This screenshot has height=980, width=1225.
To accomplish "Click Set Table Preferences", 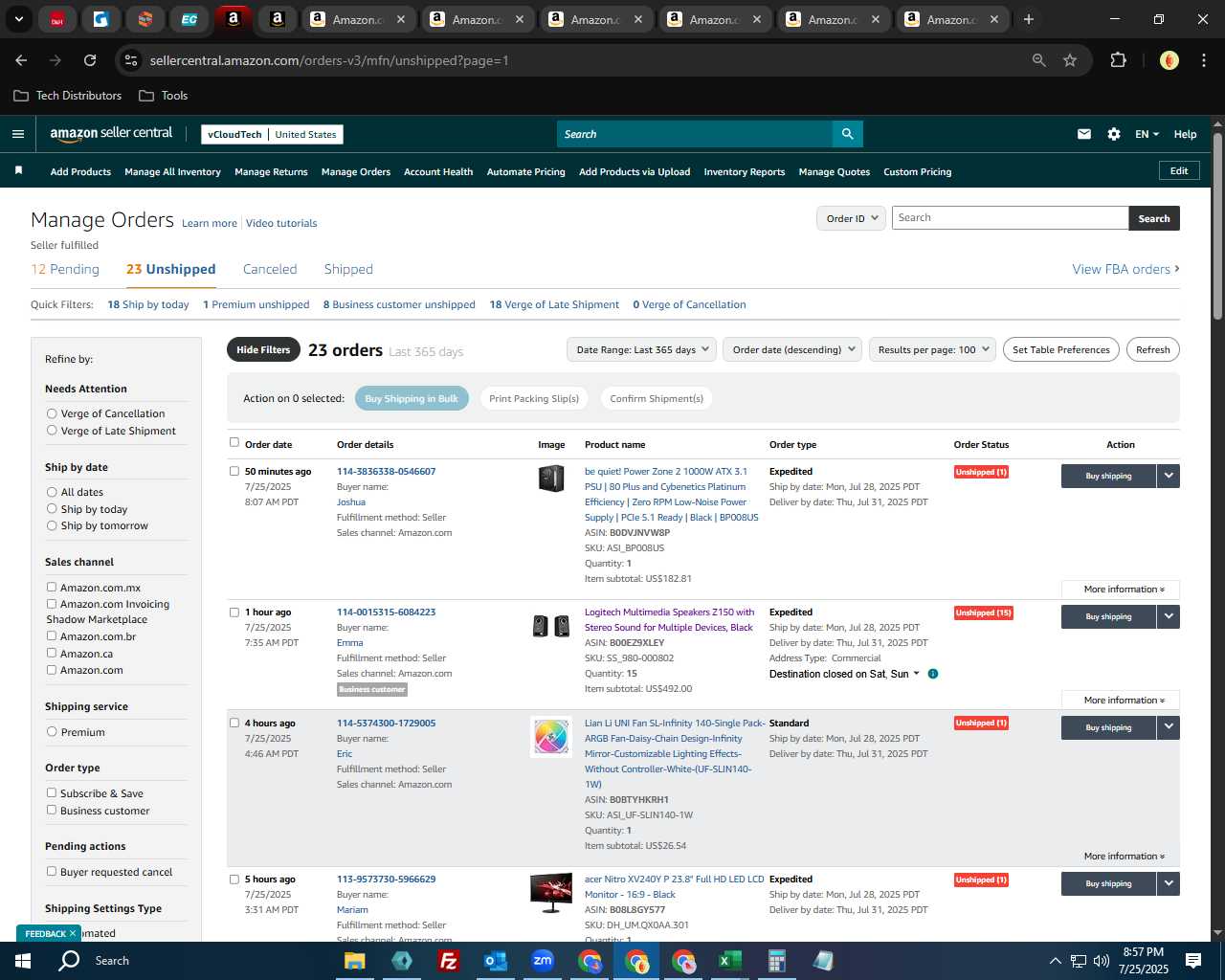I will tap(1060, 349).
